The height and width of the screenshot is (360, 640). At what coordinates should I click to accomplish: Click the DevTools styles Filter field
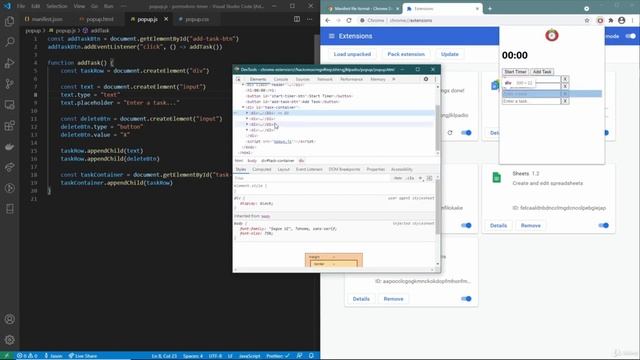[312, 178]
